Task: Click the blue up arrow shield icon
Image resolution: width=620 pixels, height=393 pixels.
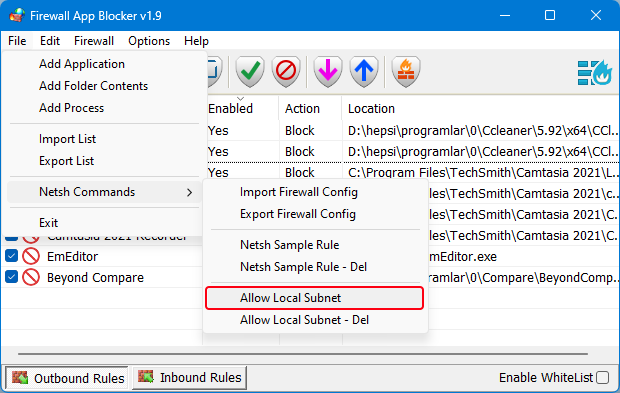Action: [x=364, y=72]
